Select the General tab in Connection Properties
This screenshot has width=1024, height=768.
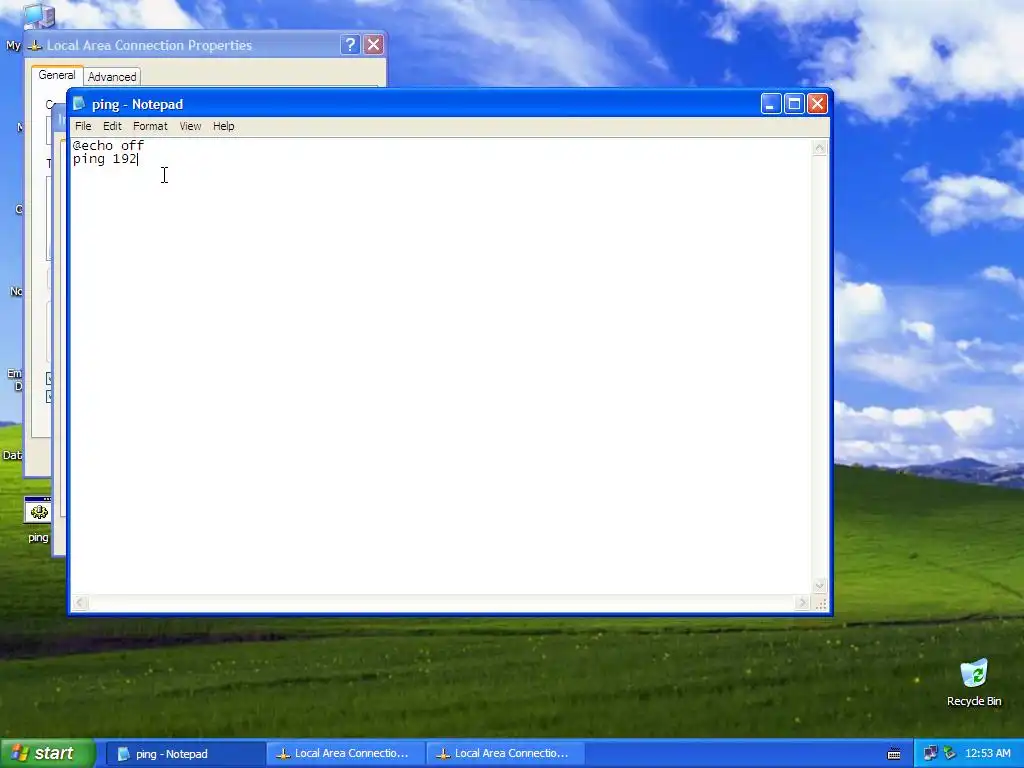(57, 75)
